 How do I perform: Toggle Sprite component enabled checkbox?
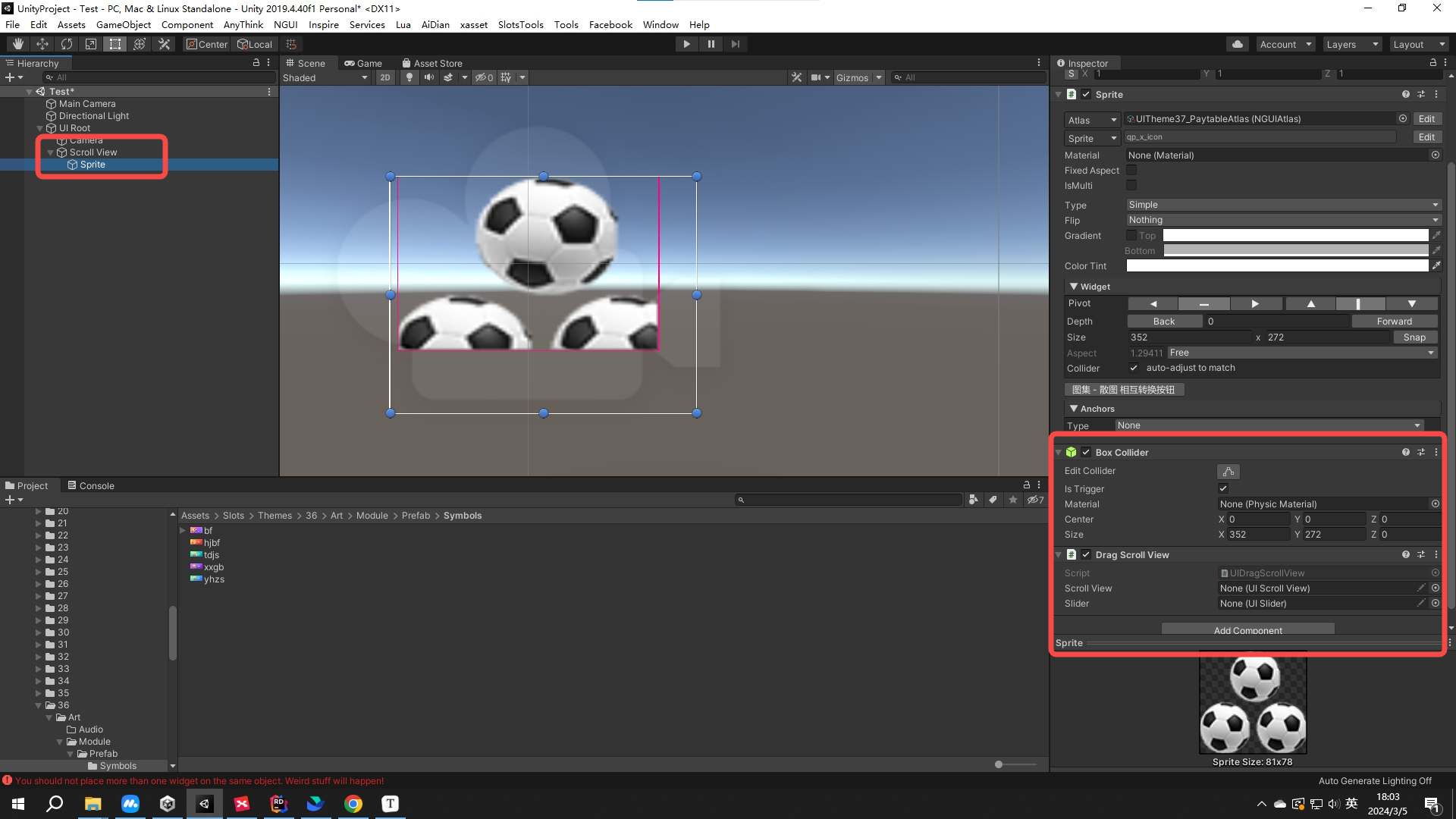[1086, 94]
